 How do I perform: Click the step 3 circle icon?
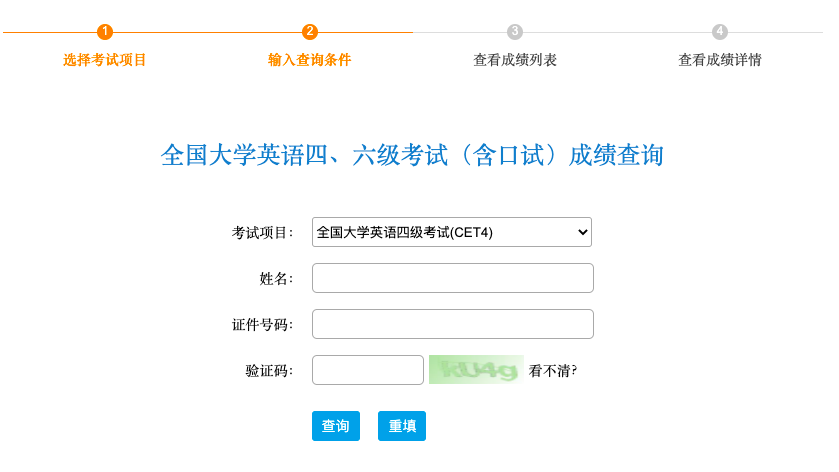(x=515, y=32)
